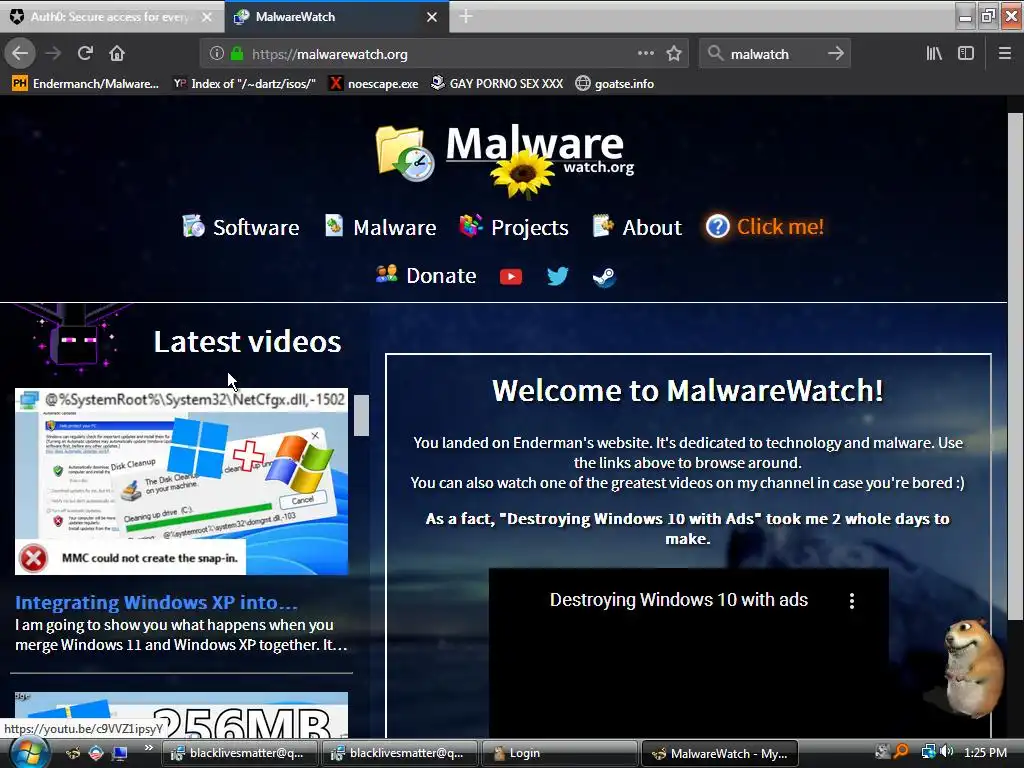Viewport: 1024px width, 768px height.
Task: Toggle the browser sidebar view
Action: (966, 54)
